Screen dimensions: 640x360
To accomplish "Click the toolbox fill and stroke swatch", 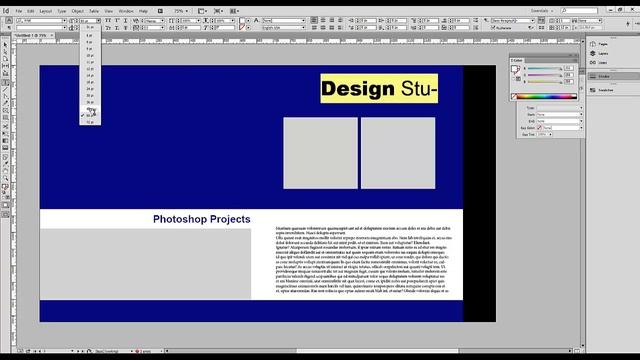I will click(5, 187).
